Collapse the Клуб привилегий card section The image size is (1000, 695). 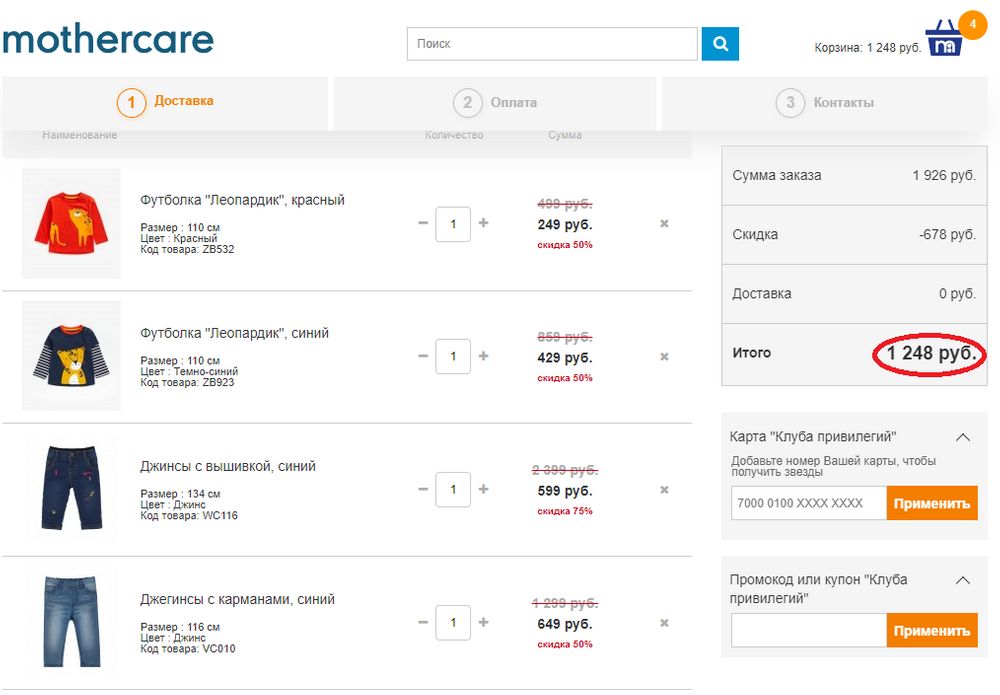(x=963, y=437)
